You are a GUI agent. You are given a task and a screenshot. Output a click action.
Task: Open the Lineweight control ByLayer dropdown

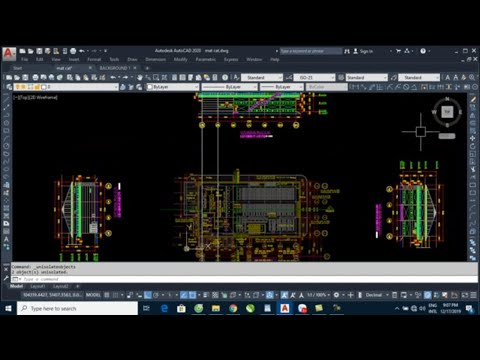tap(282, 87)
